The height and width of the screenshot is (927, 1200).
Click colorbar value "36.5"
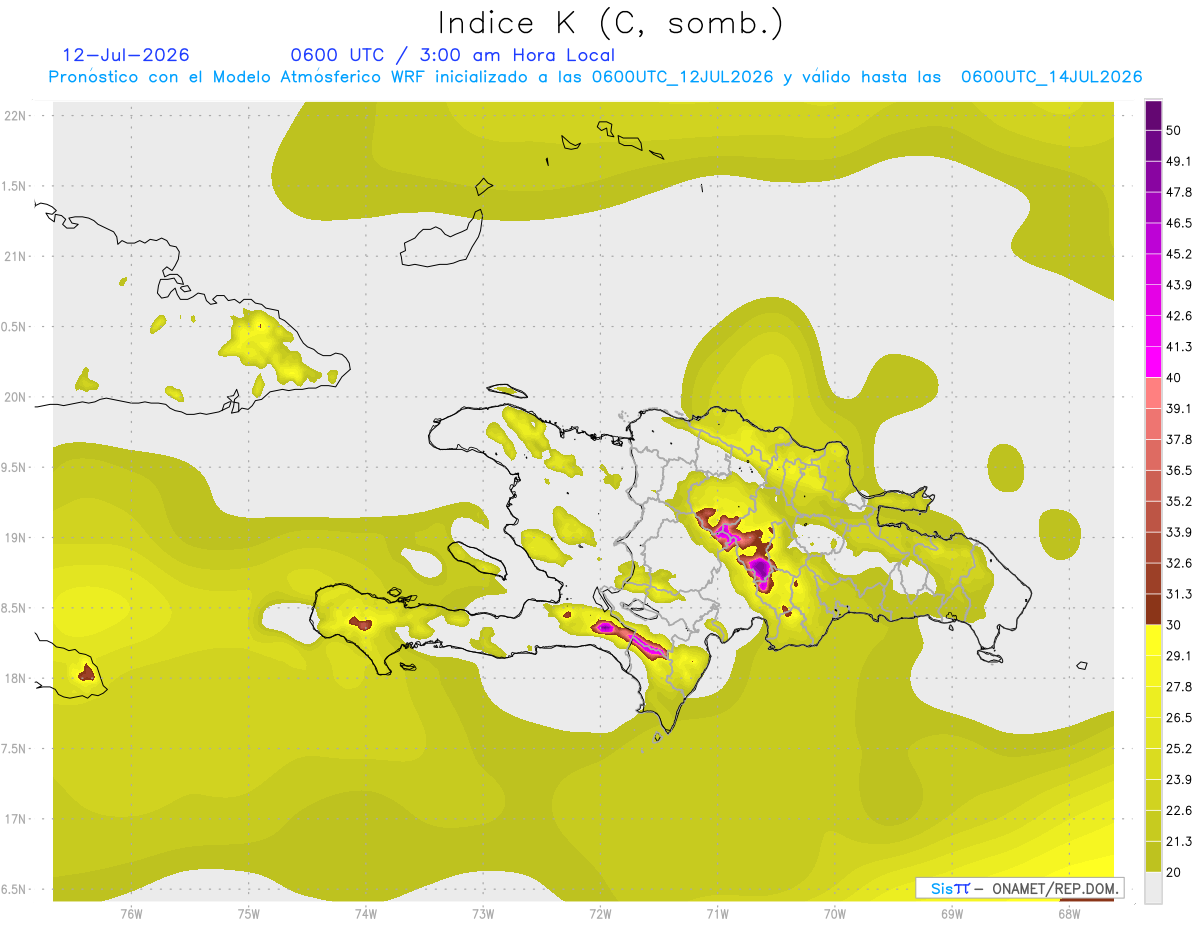(1179, 470)
